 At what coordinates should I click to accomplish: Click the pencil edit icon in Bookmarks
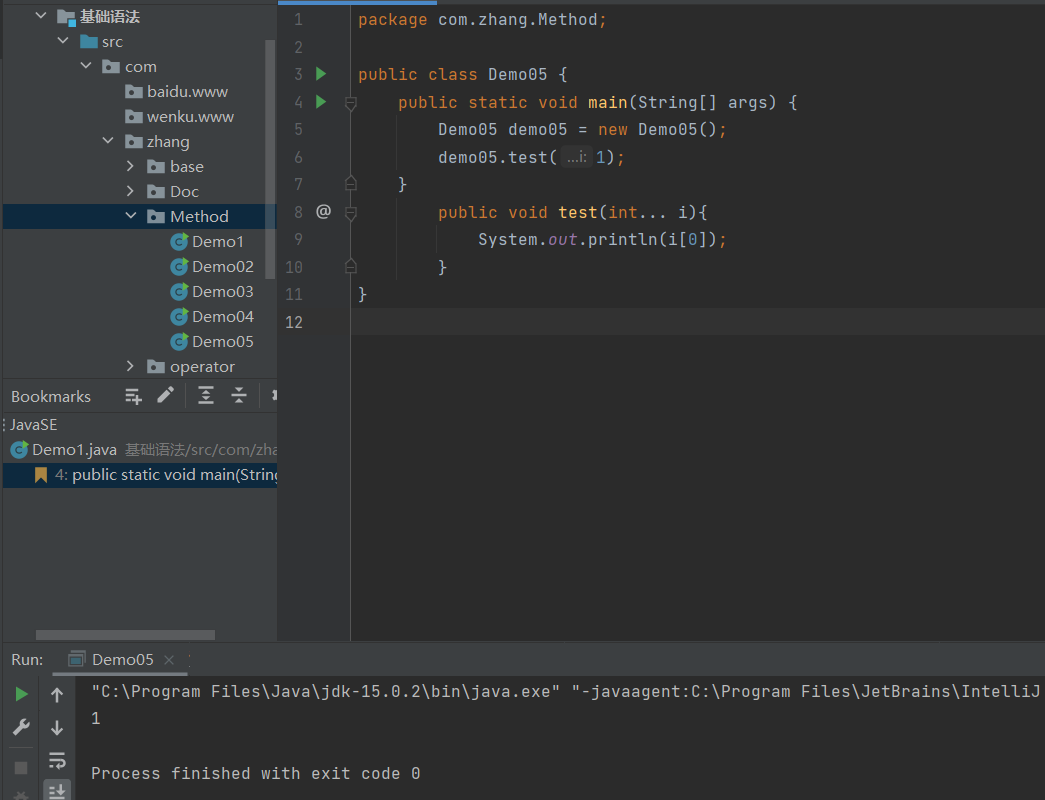pos(166,395)
